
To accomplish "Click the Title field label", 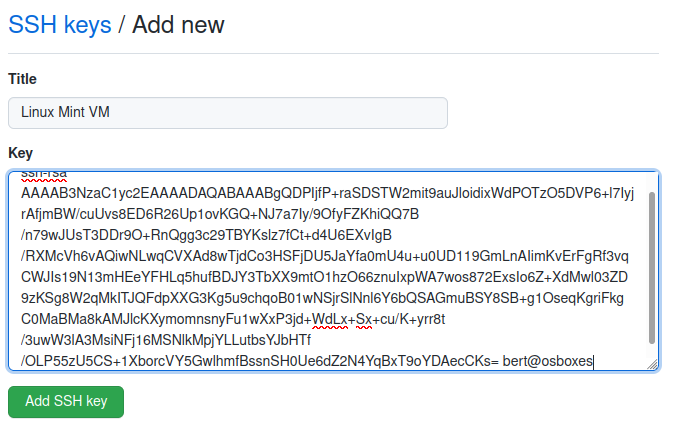I will (23, 78).
